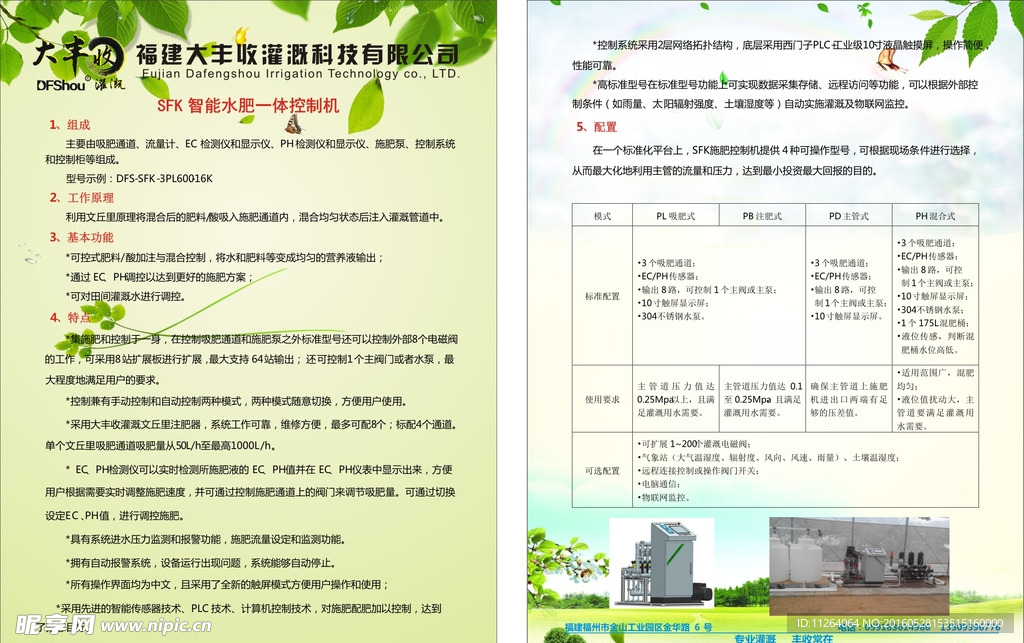Click the table header PB 注肥式
The height and width of the screenshot is (643, 1024).
[761, 216]
